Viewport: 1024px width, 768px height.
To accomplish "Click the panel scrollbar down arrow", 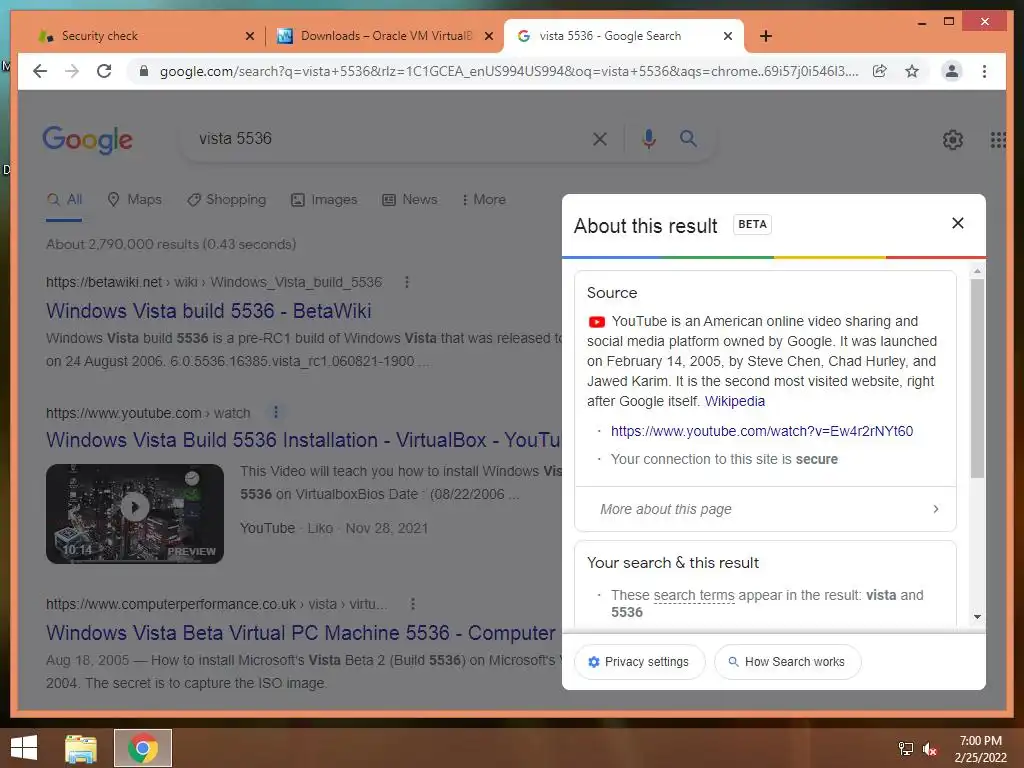I will [977, 616].
